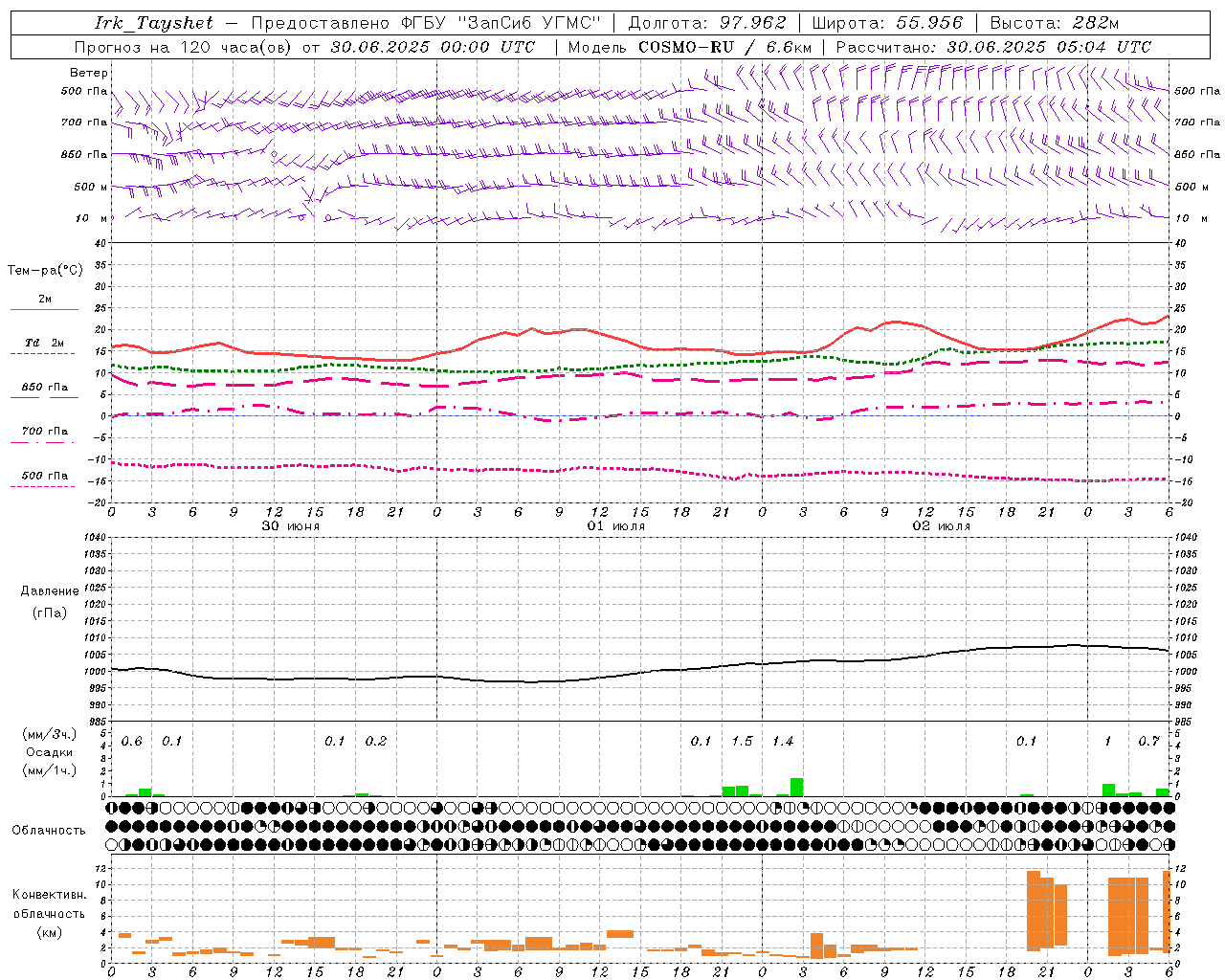Click the Широта: 55.956 value
Viewport: 1225px width, 980px height.
tap(887, 23)
